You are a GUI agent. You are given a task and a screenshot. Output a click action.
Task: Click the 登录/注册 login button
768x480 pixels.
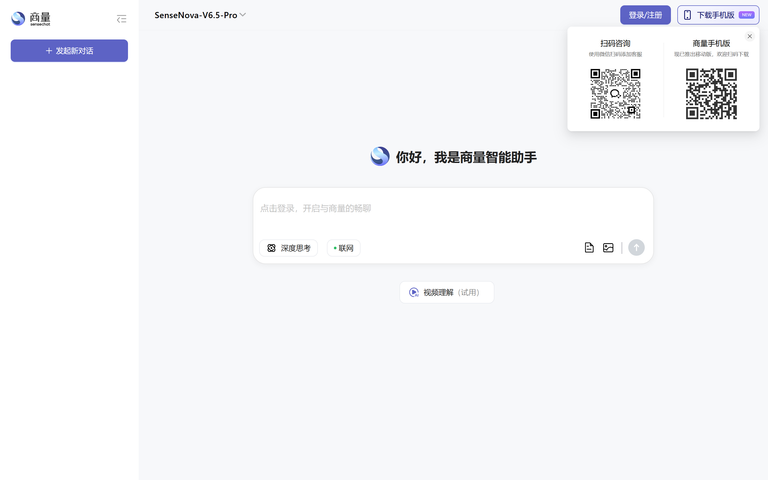[x=645, y=15]
